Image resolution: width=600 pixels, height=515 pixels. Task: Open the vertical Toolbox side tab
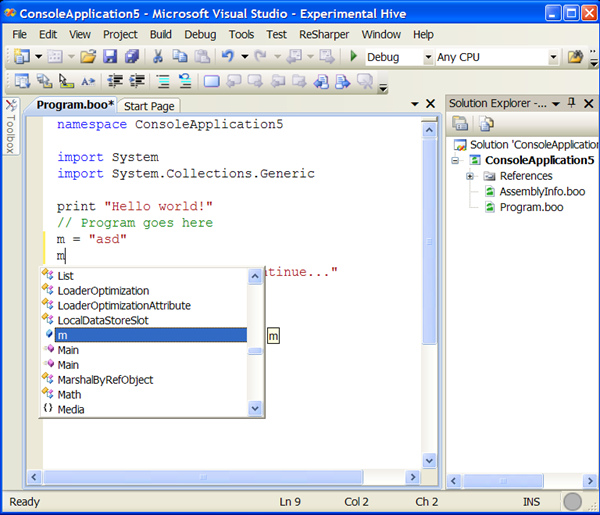tap(10, 128)
